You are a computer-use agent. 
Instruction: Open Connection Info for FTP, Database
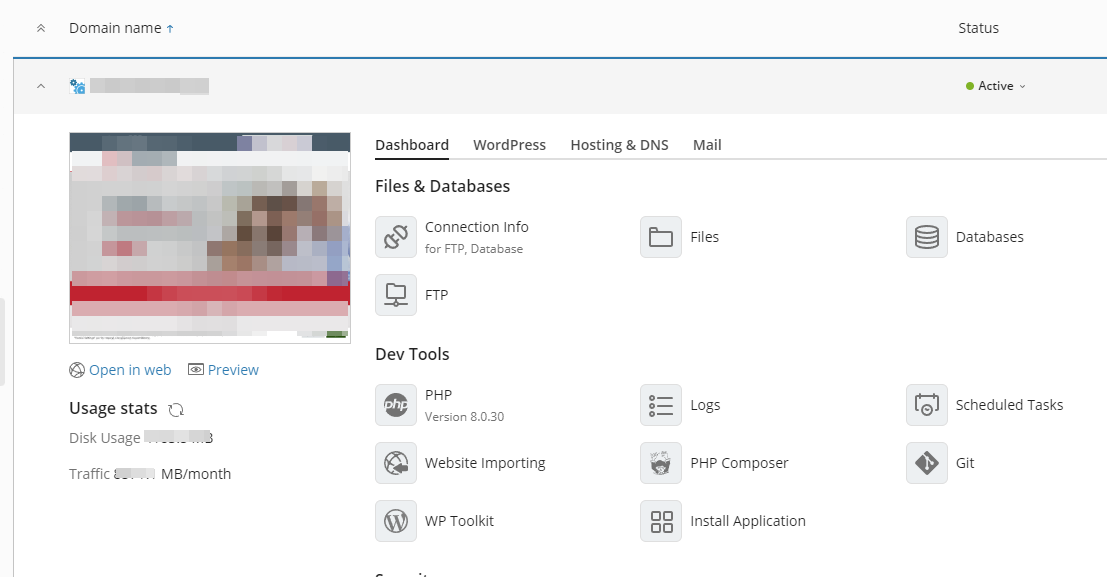coord(396,237)
